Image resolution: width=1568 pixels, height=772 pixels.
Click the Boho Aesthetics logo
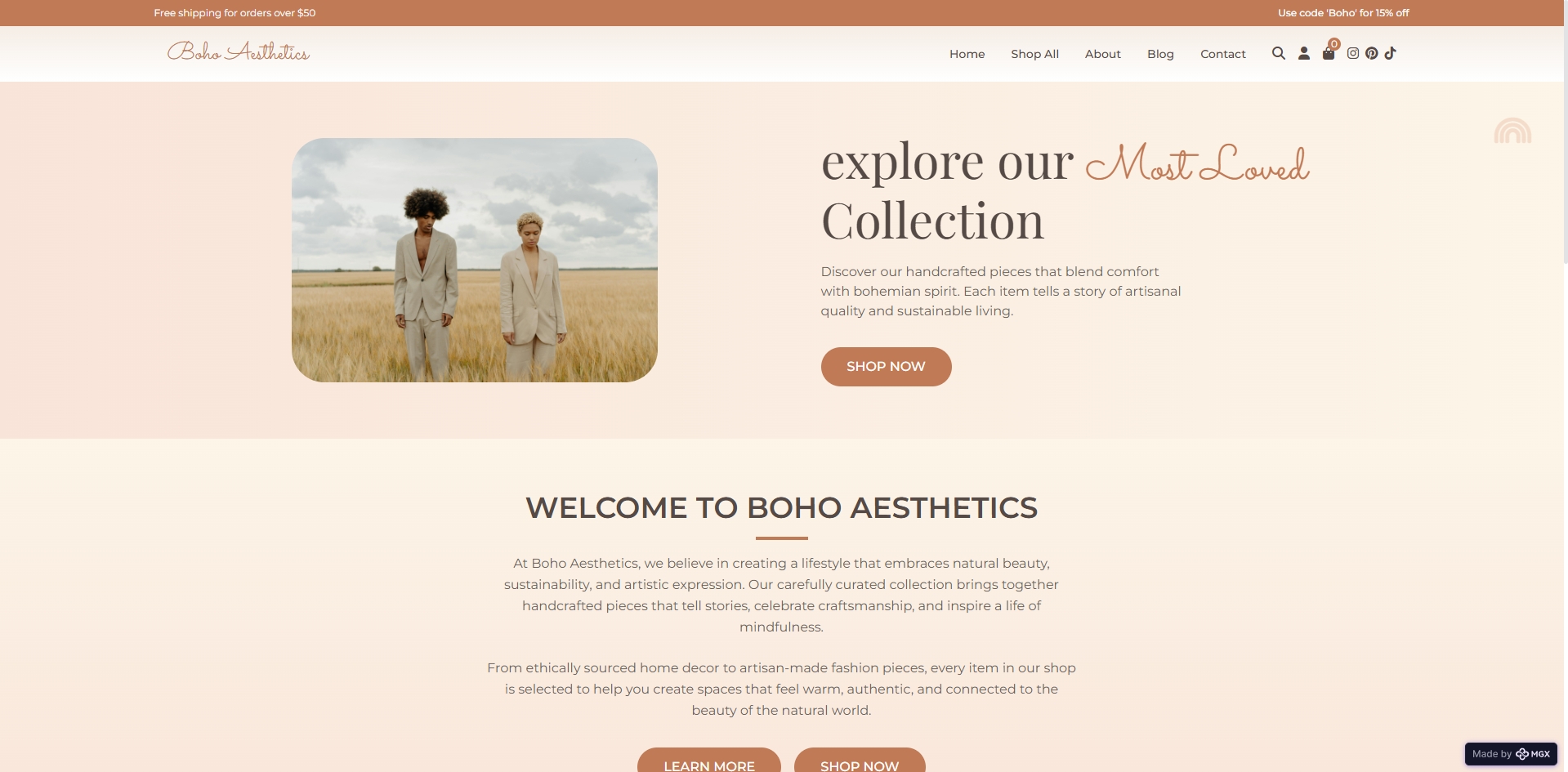pos(239,51)
